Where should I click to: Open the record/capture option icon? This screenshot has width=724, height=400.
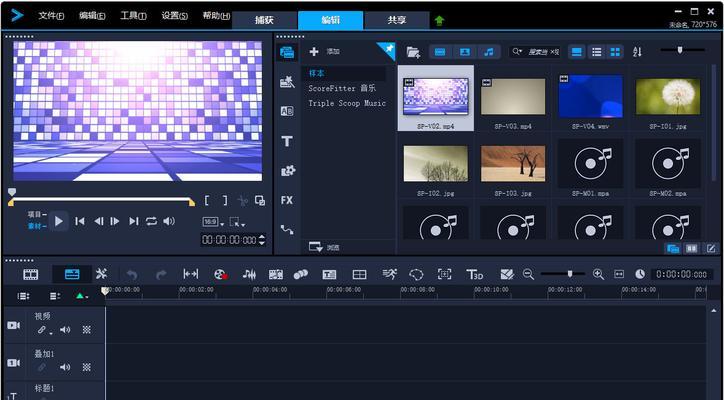point(221,274)
